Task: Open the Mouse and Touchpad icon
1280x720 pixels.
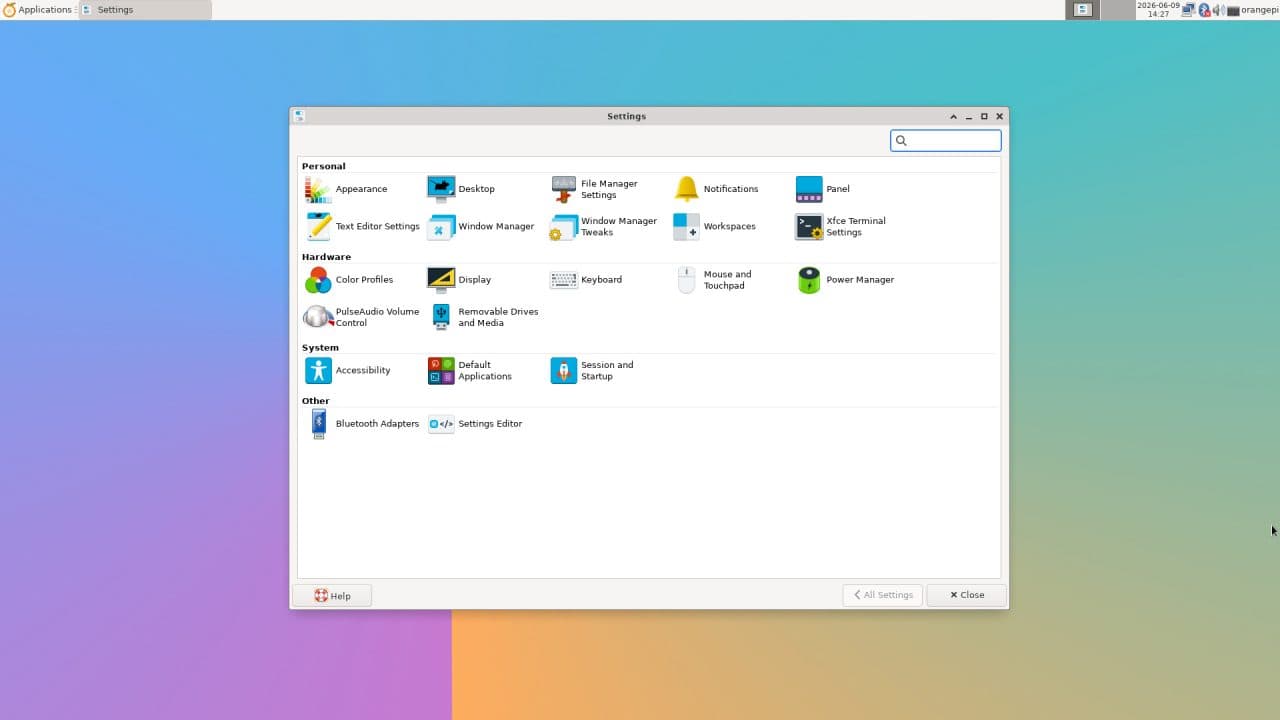Action: pos(686,280)
